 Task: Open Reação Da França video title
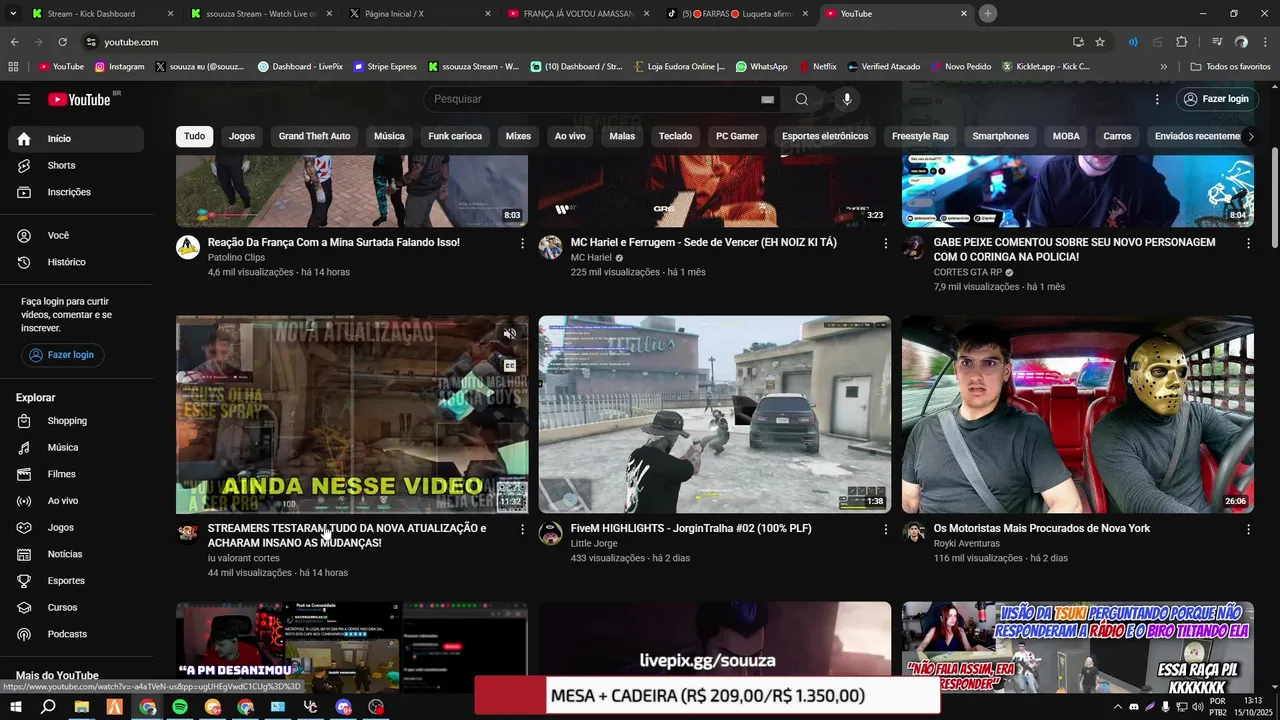click(334, 243)
